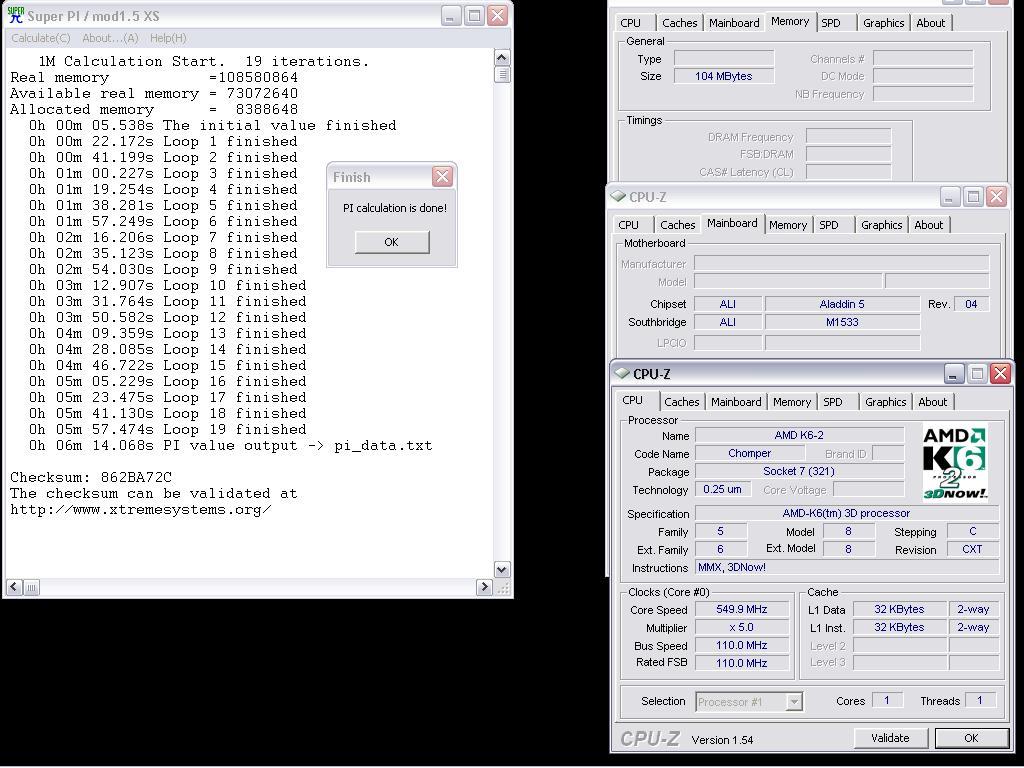Switch to Mainboard tab in front CPU-Z window
Image resolution: width=1024 pixels, height=768 pixels.
tap(736, 402)
